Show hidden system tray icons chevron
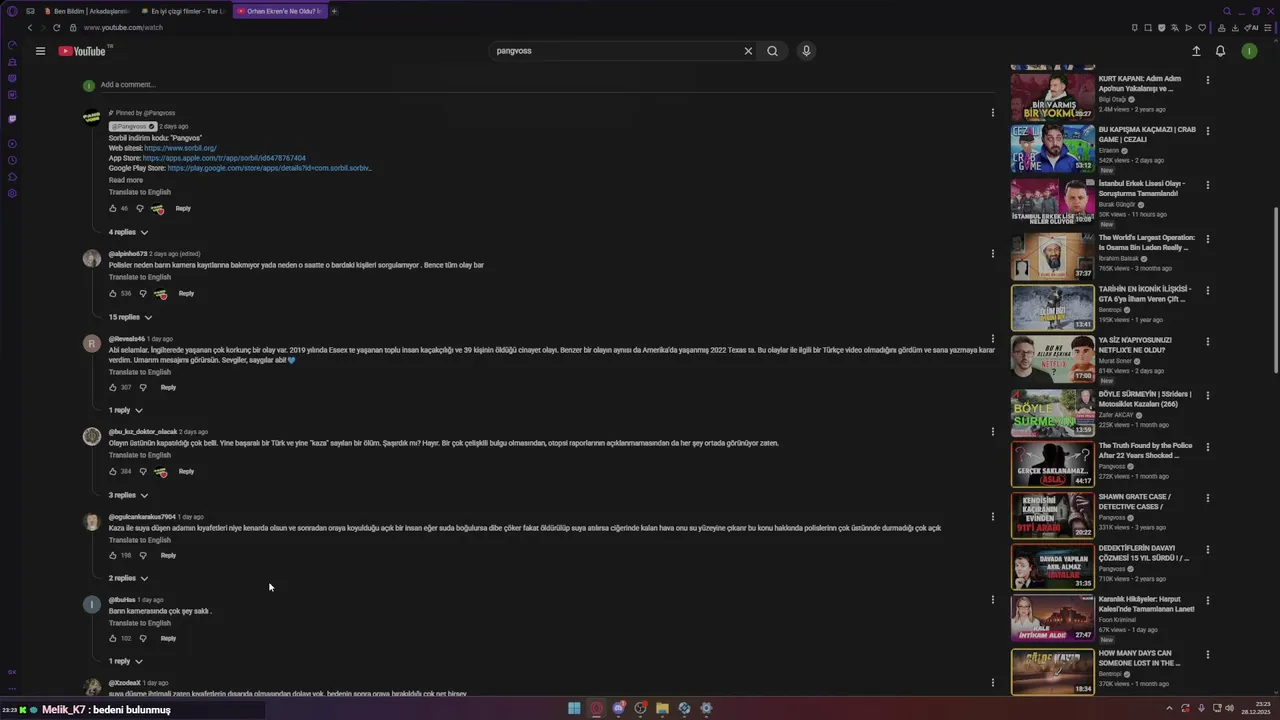This screenshot has width=1280, height=720. tap(1169, 708)
